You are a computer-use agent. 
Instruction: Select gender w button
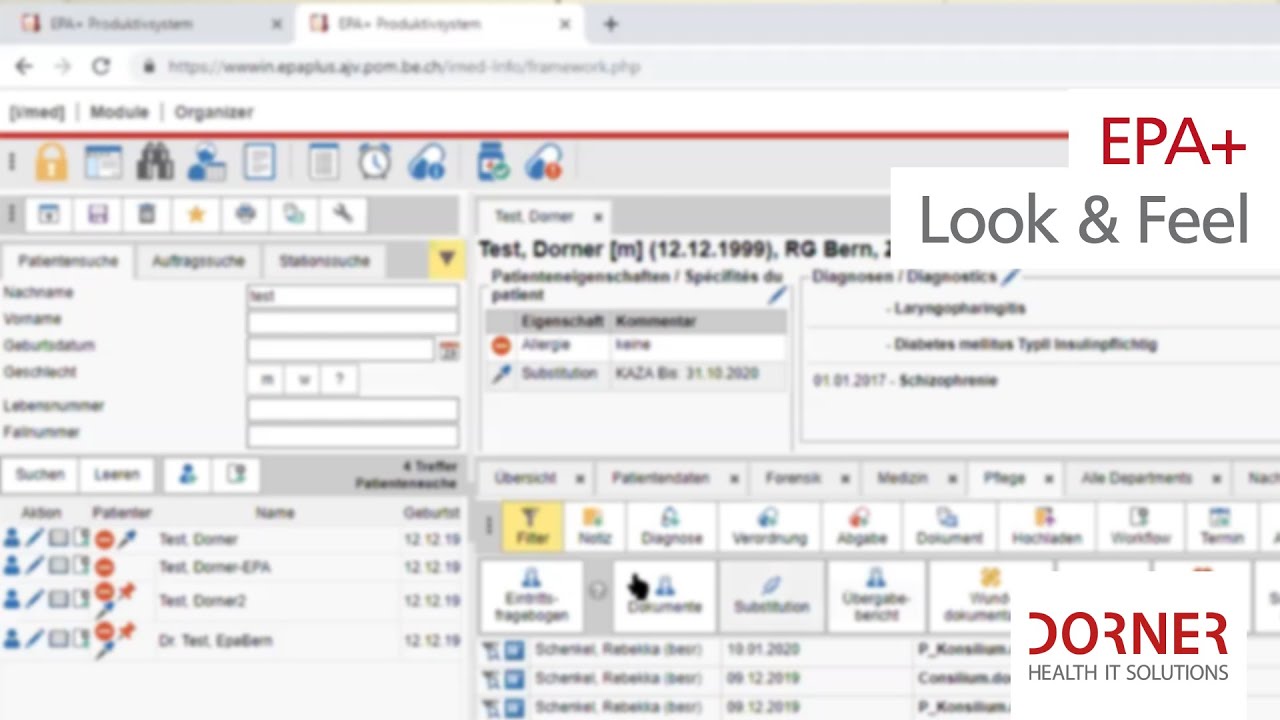click(x=303, y=380)
